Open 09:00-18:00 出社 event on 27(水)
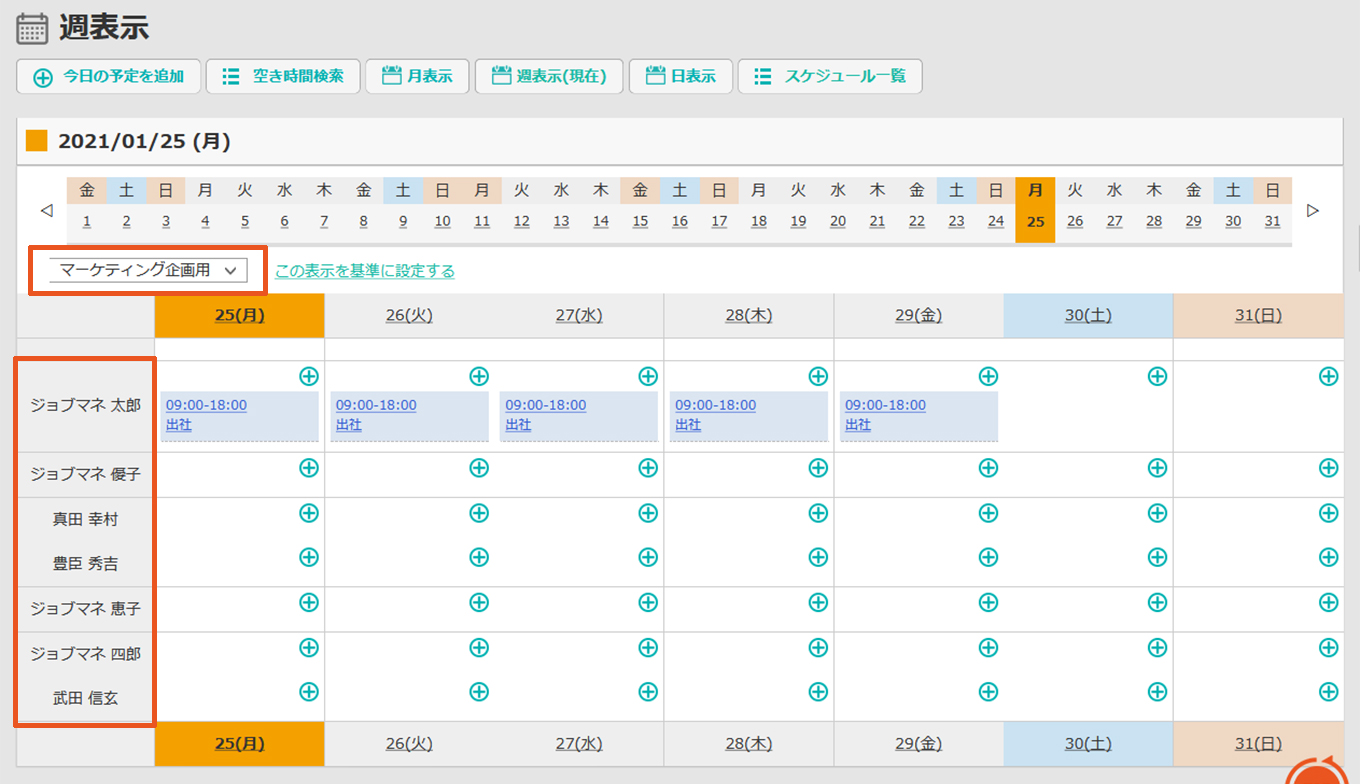This screenshot has width=1360, height=784. [579, 416]
